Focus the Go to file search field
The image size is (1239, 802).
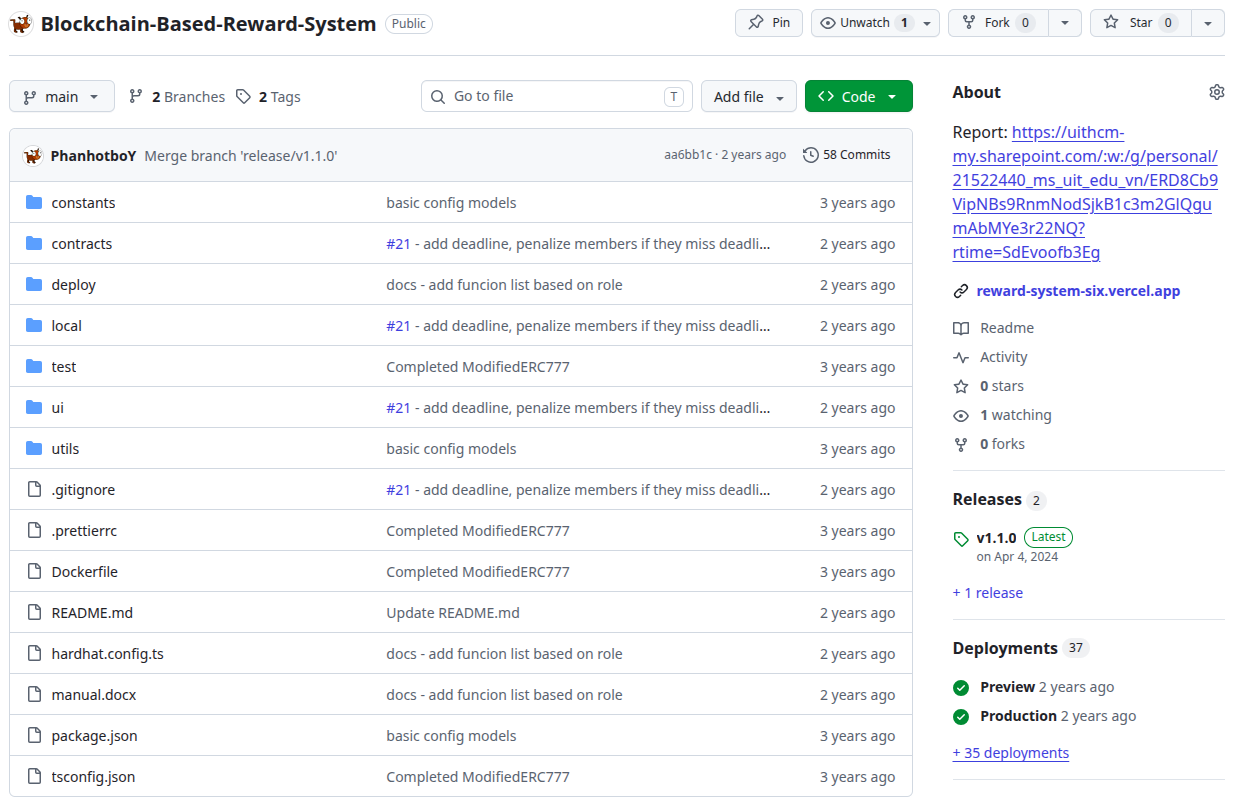click(557, 97)
